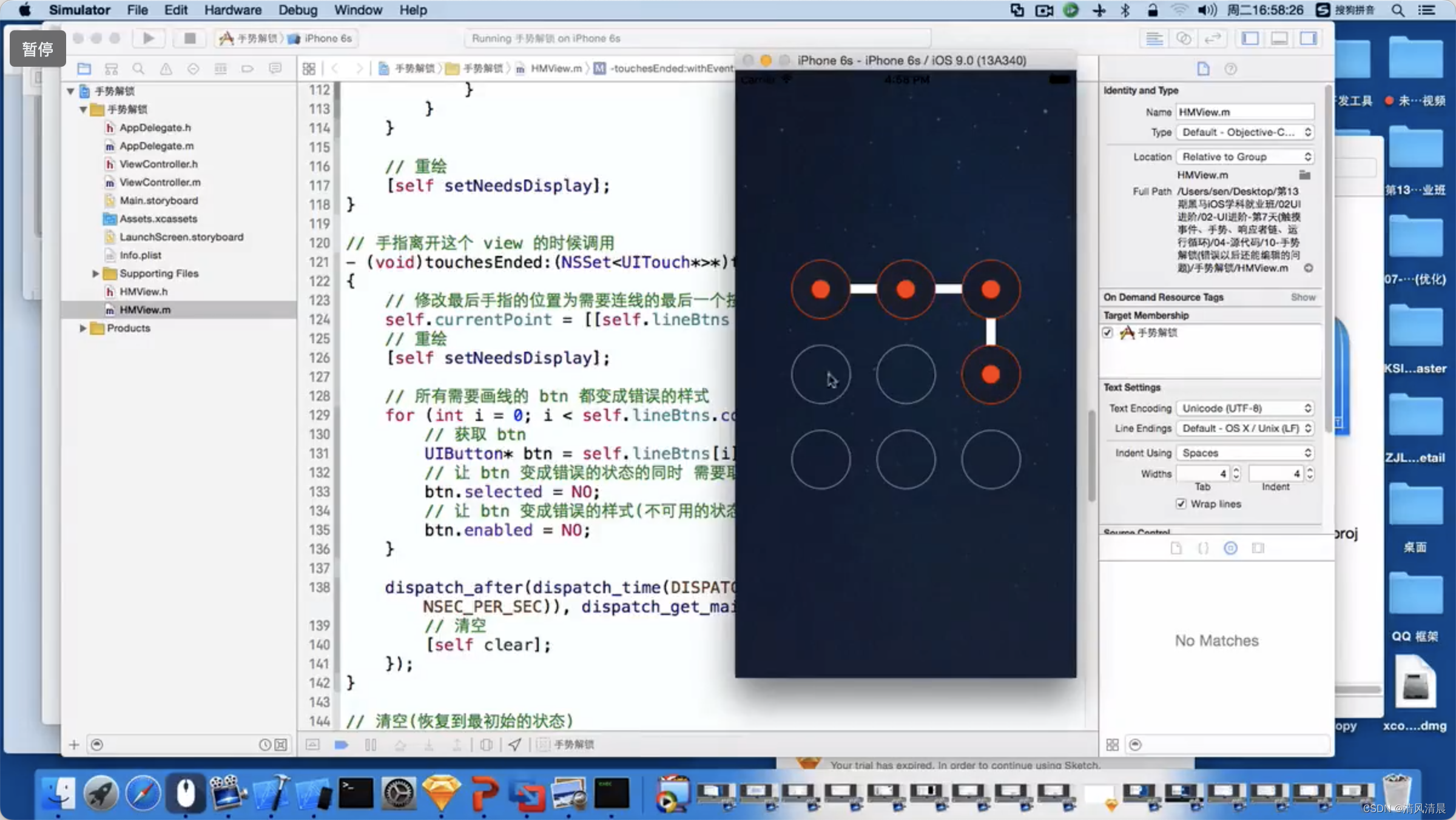1456x820 pixels.
Task: Open the search (find) navigator icon
Action: click(138, 69)
